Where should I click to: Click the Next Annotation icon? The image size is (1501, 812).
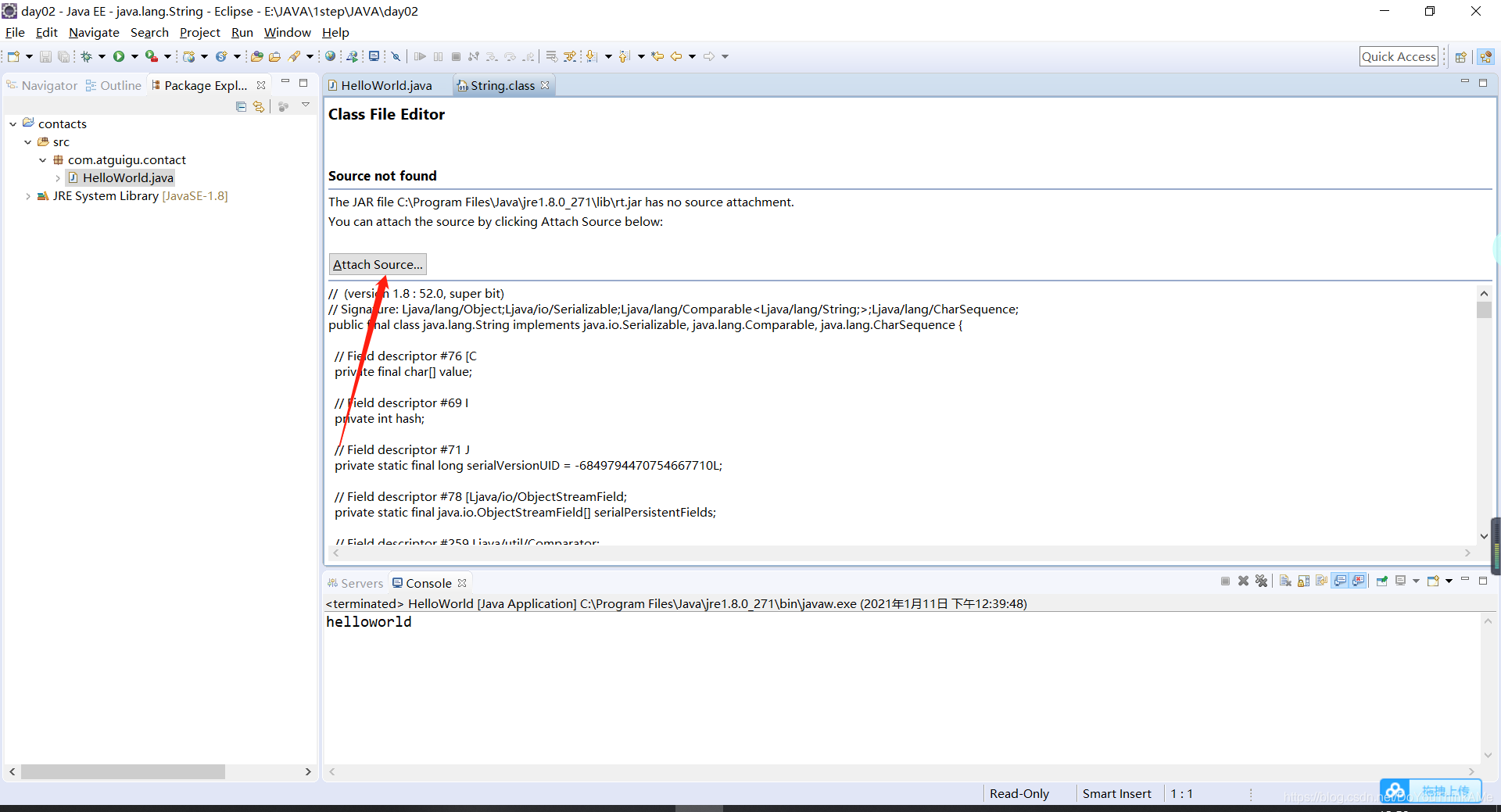592,56
